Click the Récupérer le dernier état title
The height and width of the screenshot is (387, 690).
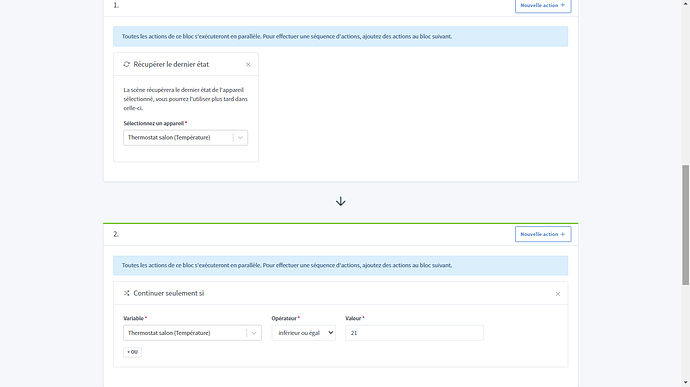coord(171,64)
